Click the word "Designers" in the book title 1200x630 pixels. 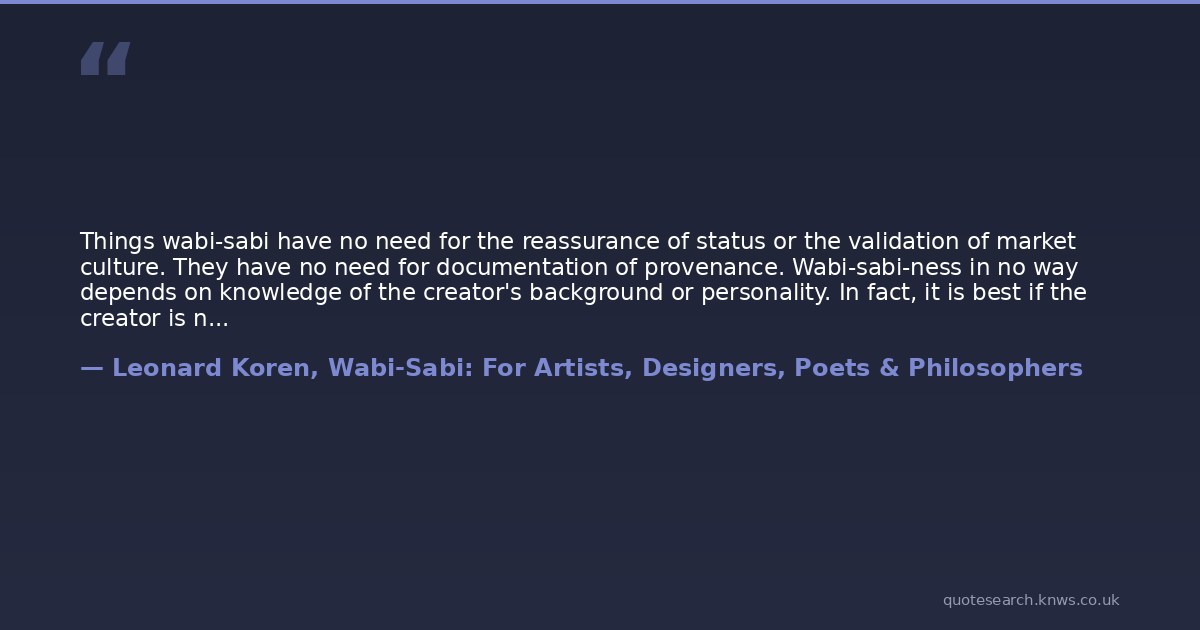coord(711,368)
